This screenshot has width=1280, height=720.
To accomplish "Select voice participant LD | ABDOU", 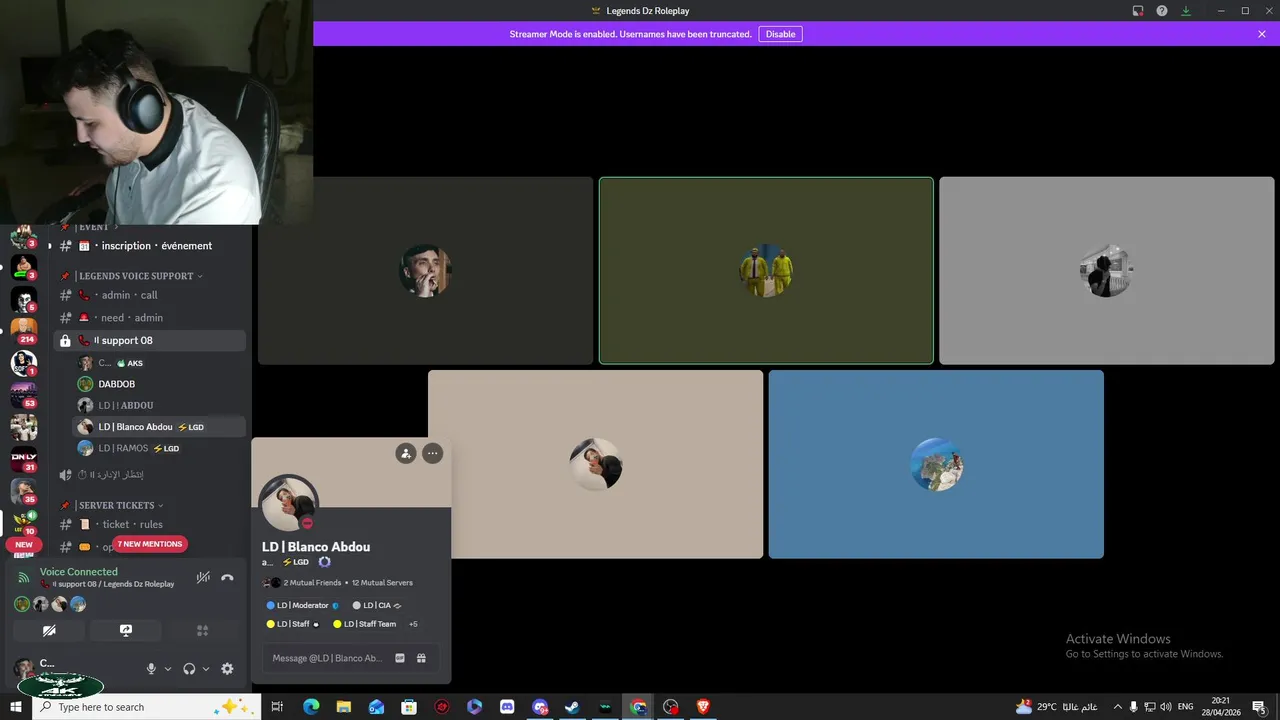I will [x=125, y=406].
